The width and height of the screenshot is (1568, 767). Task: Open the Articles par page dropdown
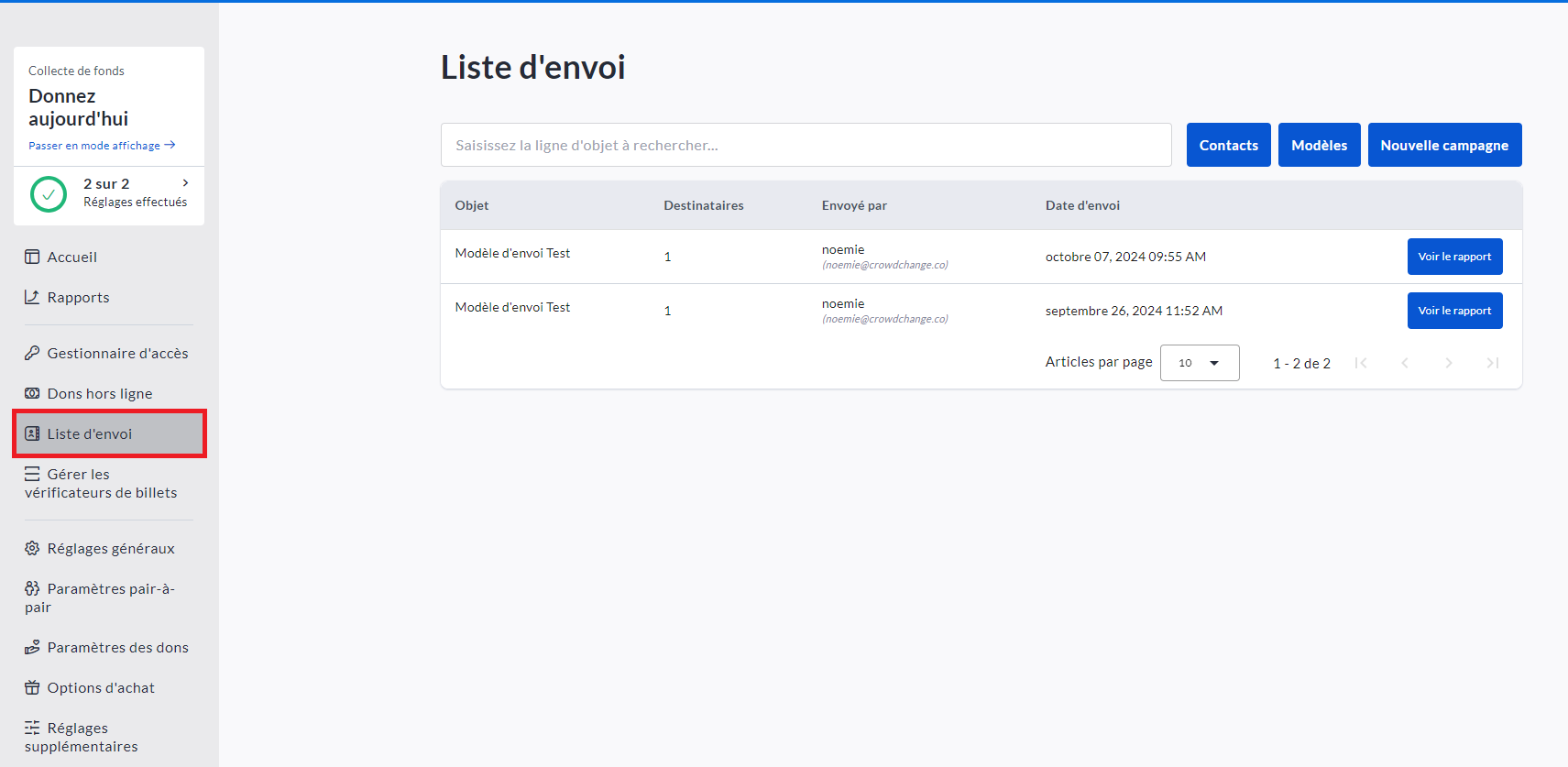pos(1199,363)
